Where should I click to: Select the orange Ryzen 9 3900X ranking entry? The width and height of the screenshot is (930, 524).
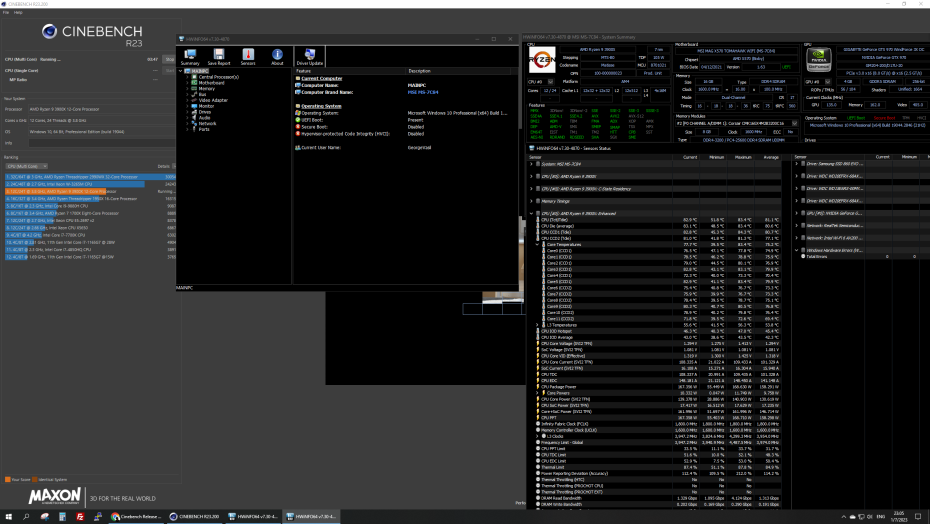coord(90,191)
